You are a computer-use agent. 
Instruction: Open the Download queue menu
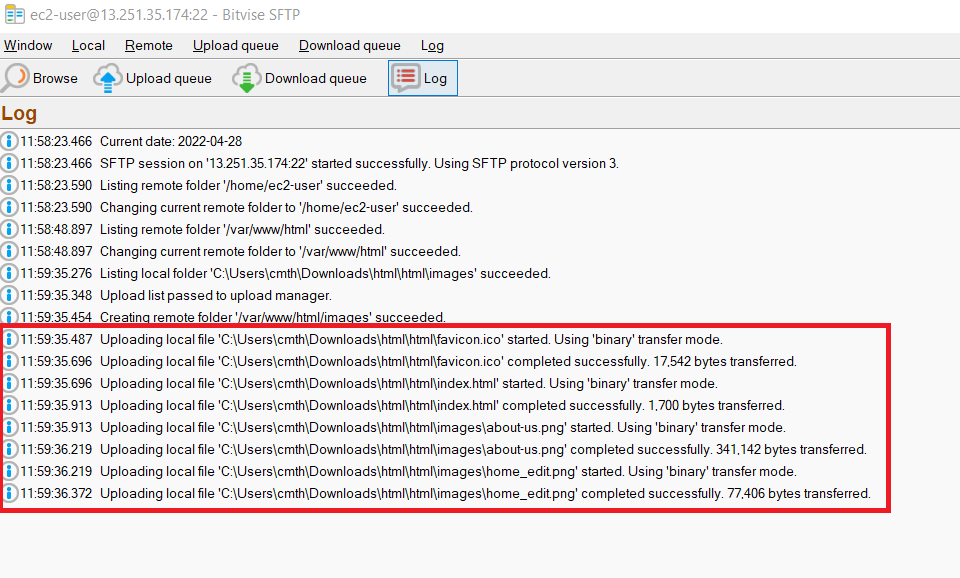tap(349, 45)
